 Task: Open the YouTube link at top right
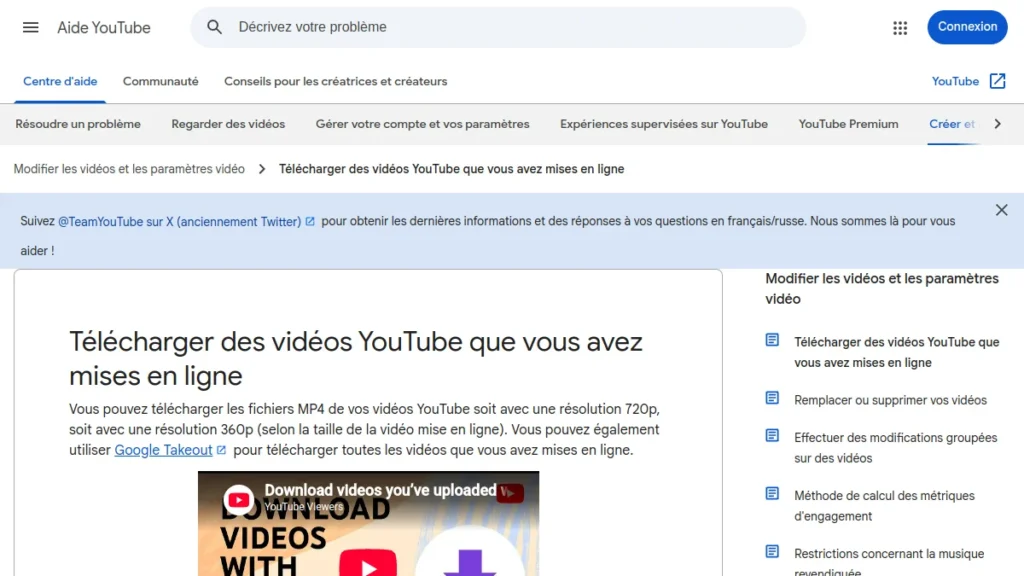pos(955,82)
